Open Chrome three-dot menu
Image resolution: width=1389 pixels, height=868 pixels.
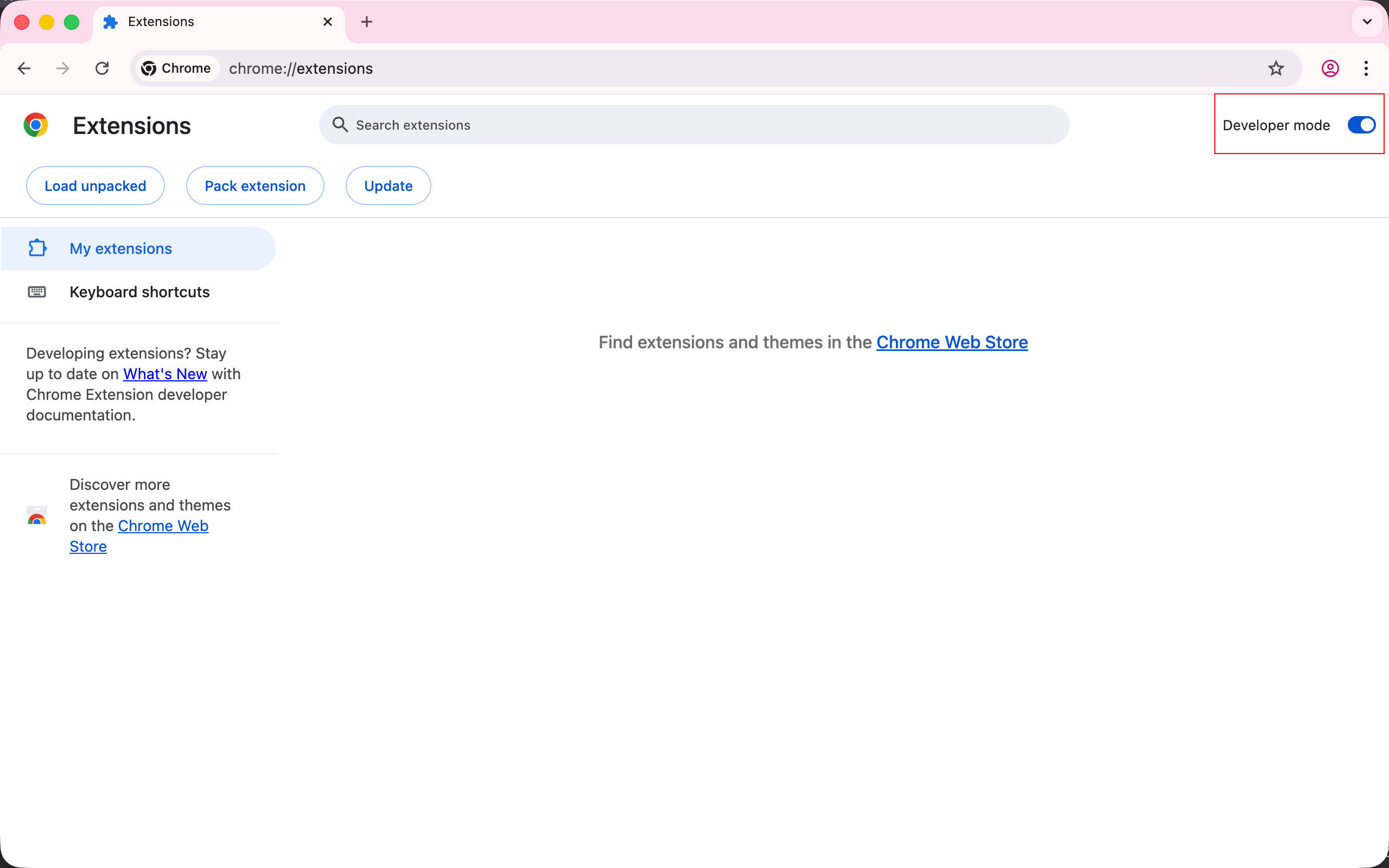[1366, 68]
